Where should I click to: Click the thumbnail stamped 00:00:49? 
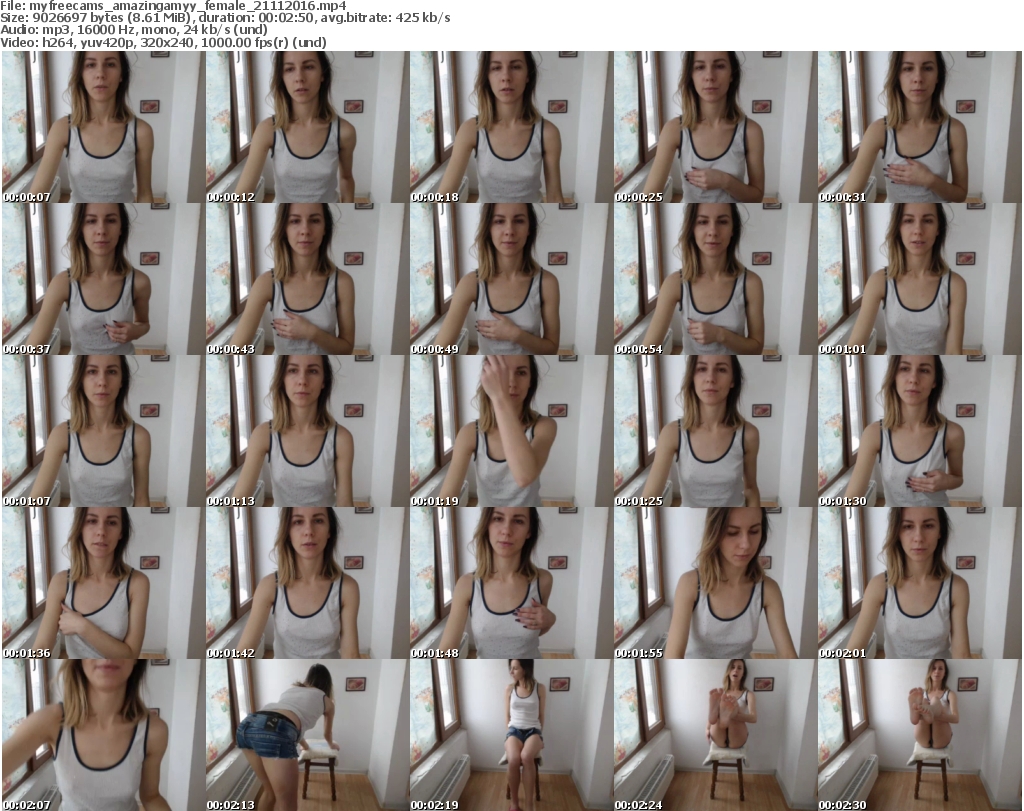510,279
